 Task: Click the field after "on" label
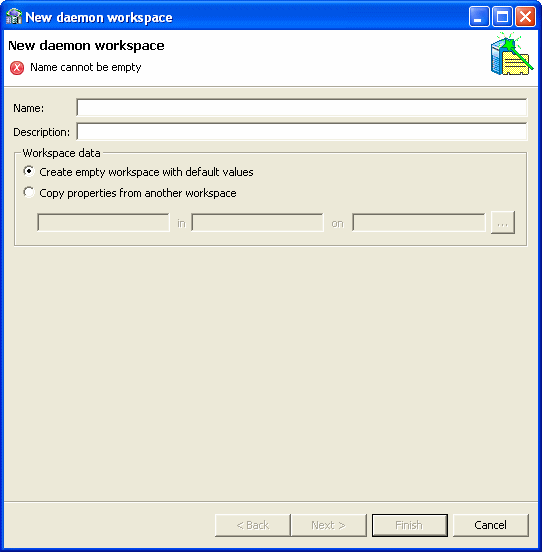(x=419, y=222)
